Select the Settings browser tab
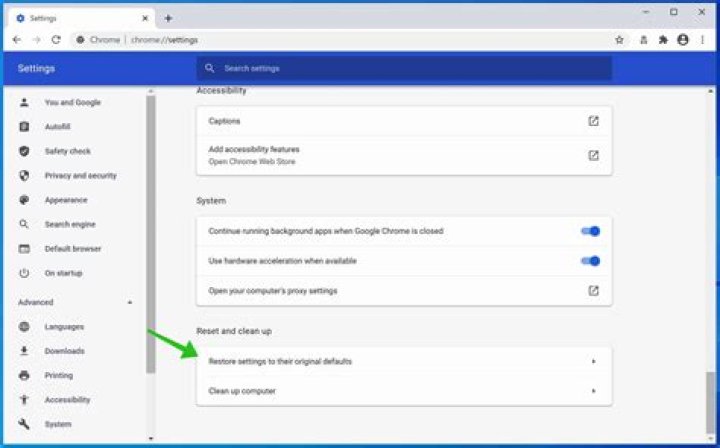The image size is (720, 448). (82, 18)
